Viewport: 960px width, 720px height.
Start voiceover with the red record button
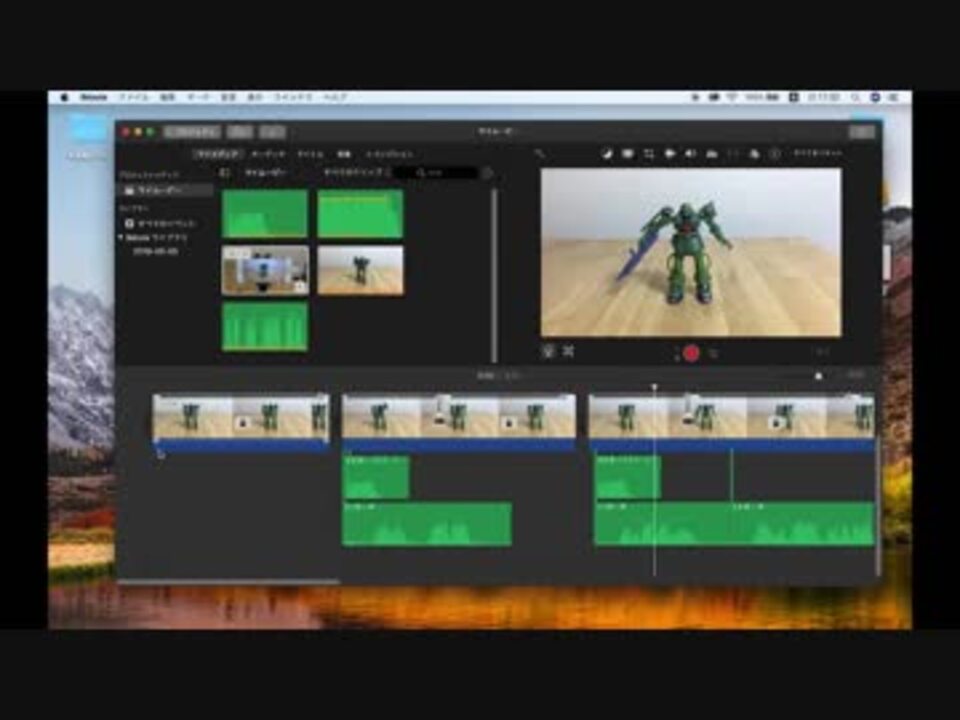(x=691, y=353)
